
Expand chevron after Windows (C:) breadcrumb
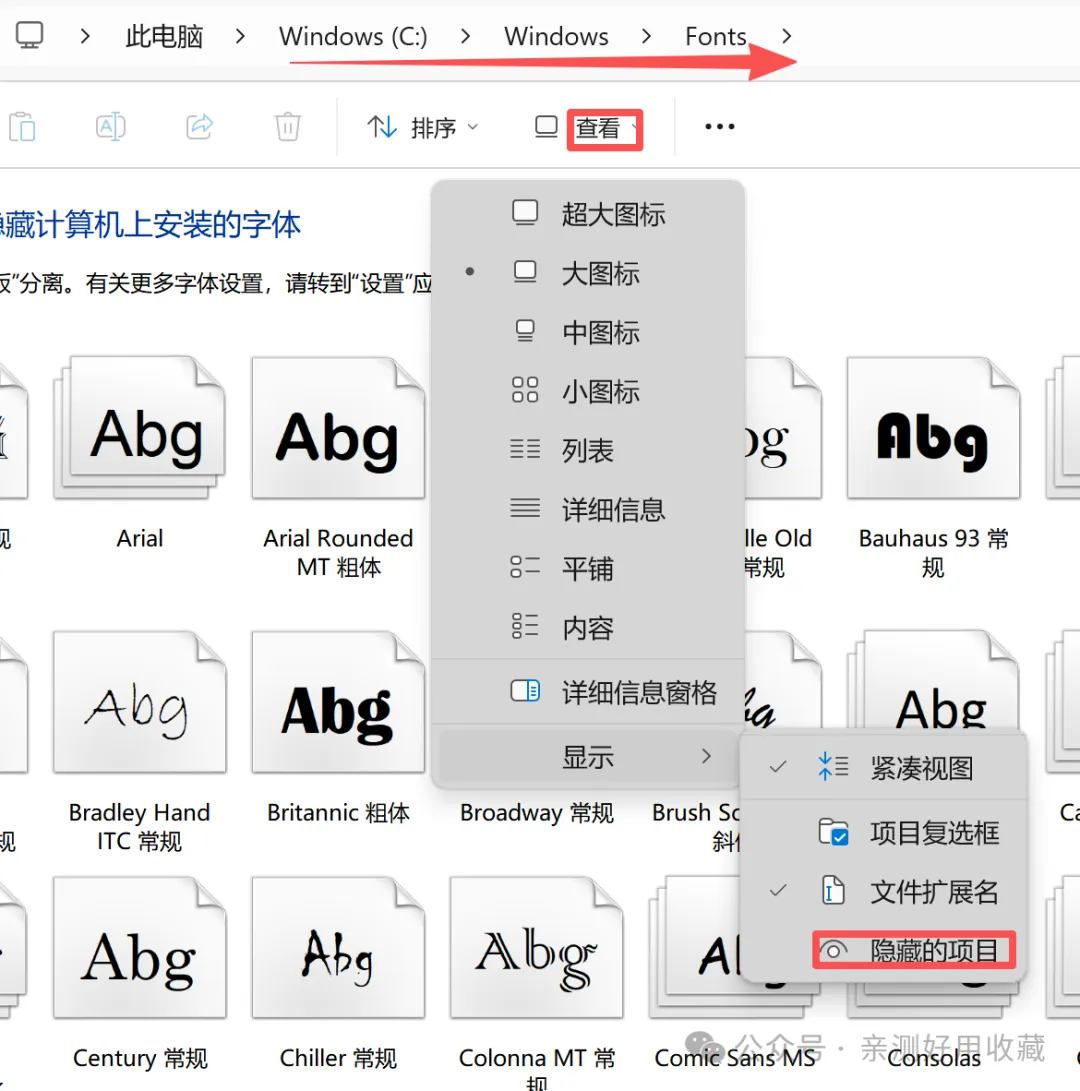[x=466, y=36]
